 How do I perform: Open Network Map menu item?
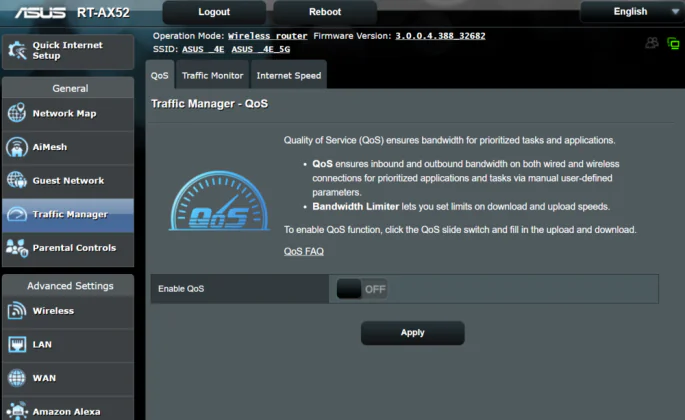68,114
